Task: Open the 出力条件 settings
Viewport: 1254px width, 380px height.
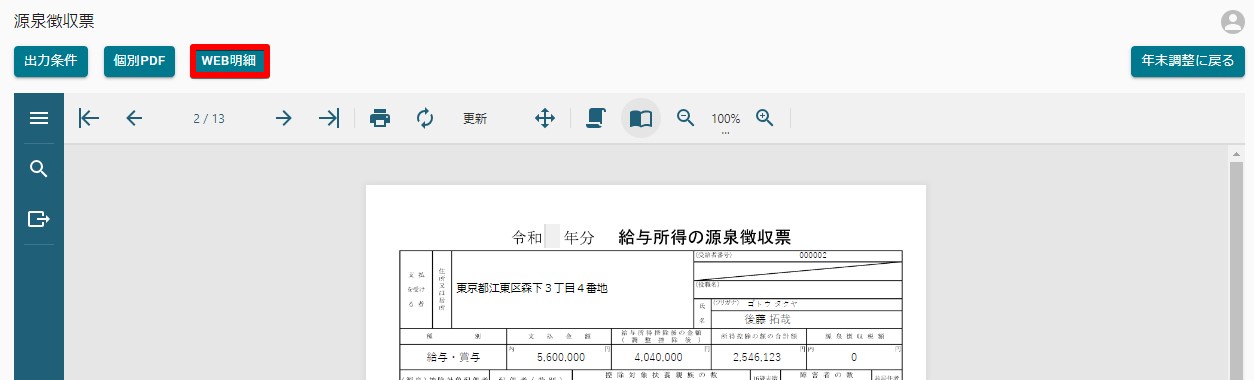Action: [x=51, y=61]
